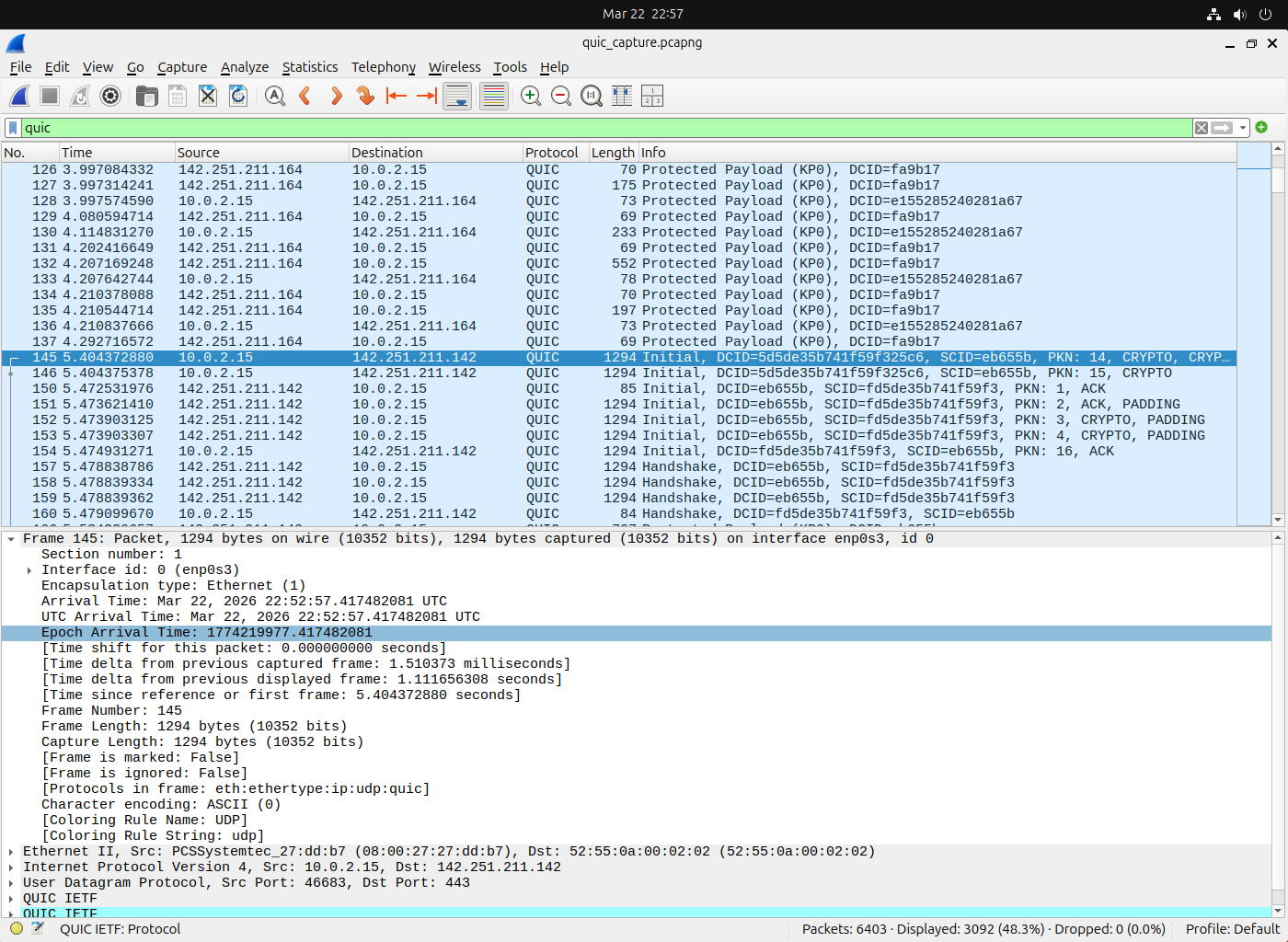
Task: Open the Capture menu
Action: point(182,67)
